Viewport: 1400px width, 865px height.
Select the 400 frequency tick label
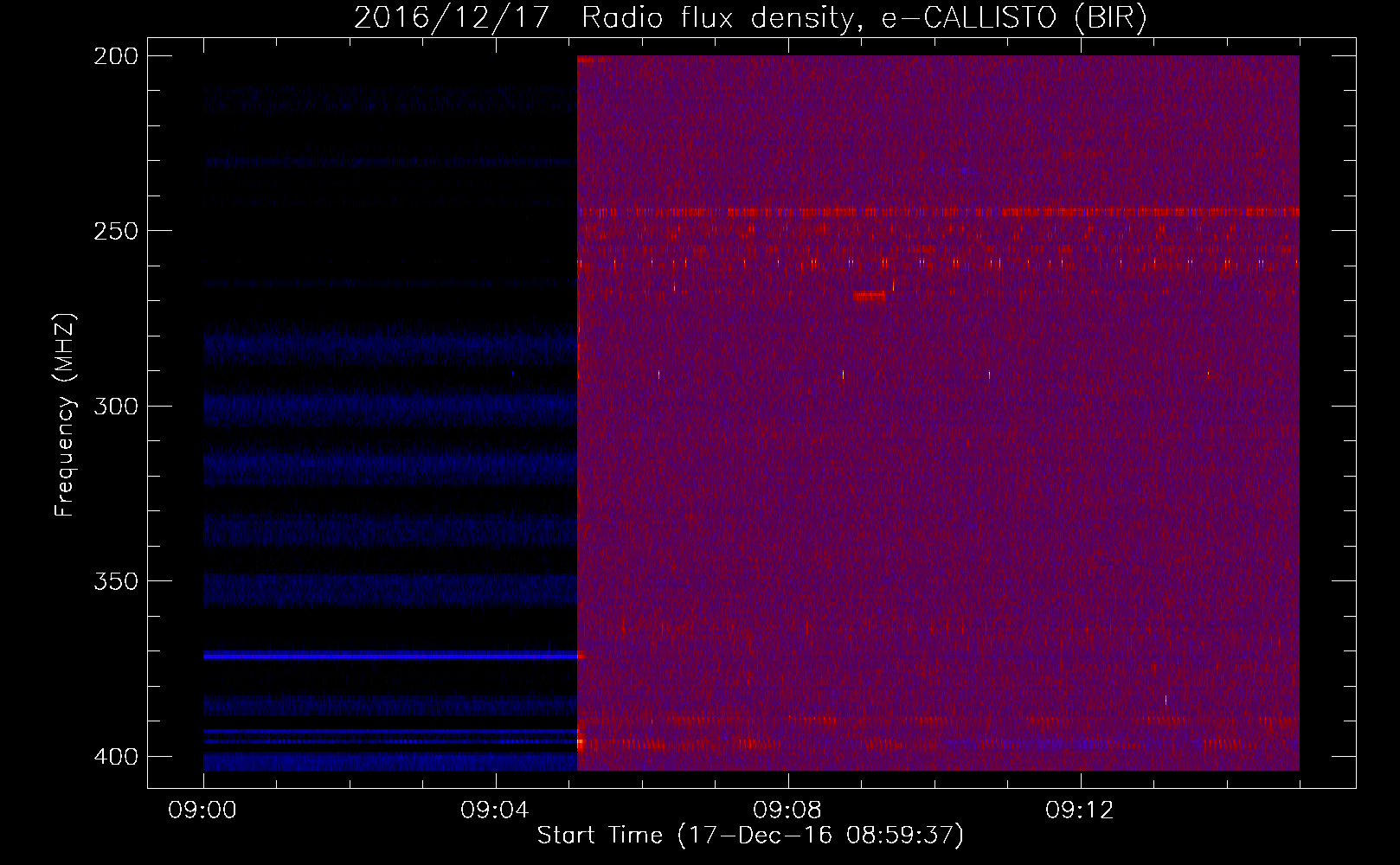[x=115, y=756]
